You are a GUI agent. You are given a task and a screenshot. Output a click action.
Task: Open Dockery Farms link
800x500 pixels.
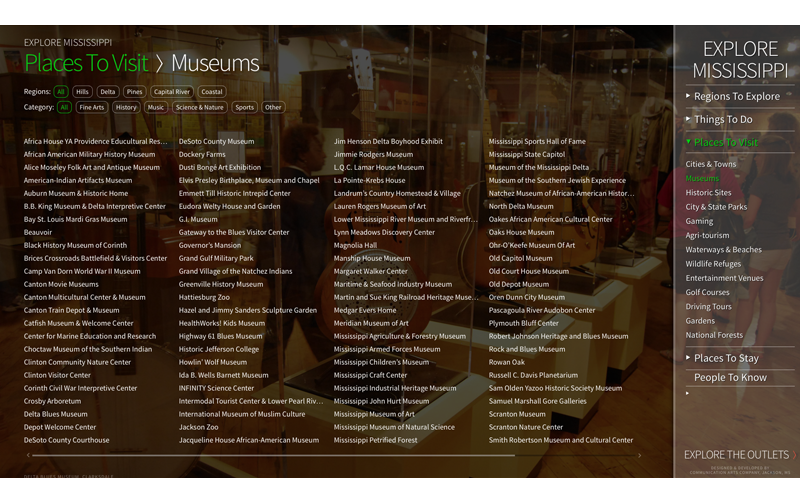coord(202,154)
